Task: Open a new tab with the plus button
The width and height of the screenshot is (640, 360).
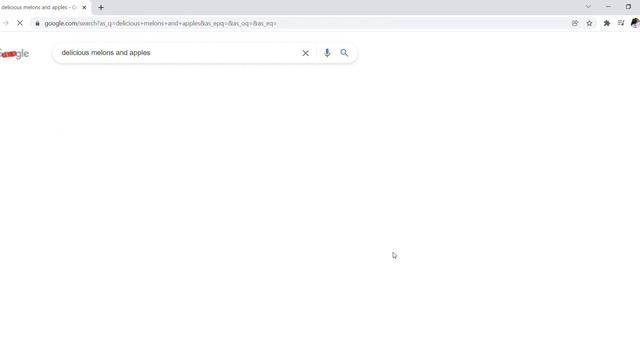Action: pyautogui.click(x=101, y=7)
